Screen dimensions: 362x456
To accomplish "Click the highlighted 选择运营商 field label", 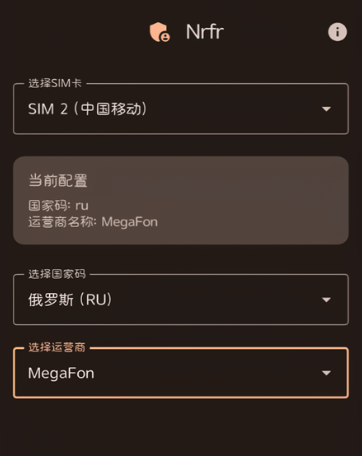I will [x=57, y=347].
